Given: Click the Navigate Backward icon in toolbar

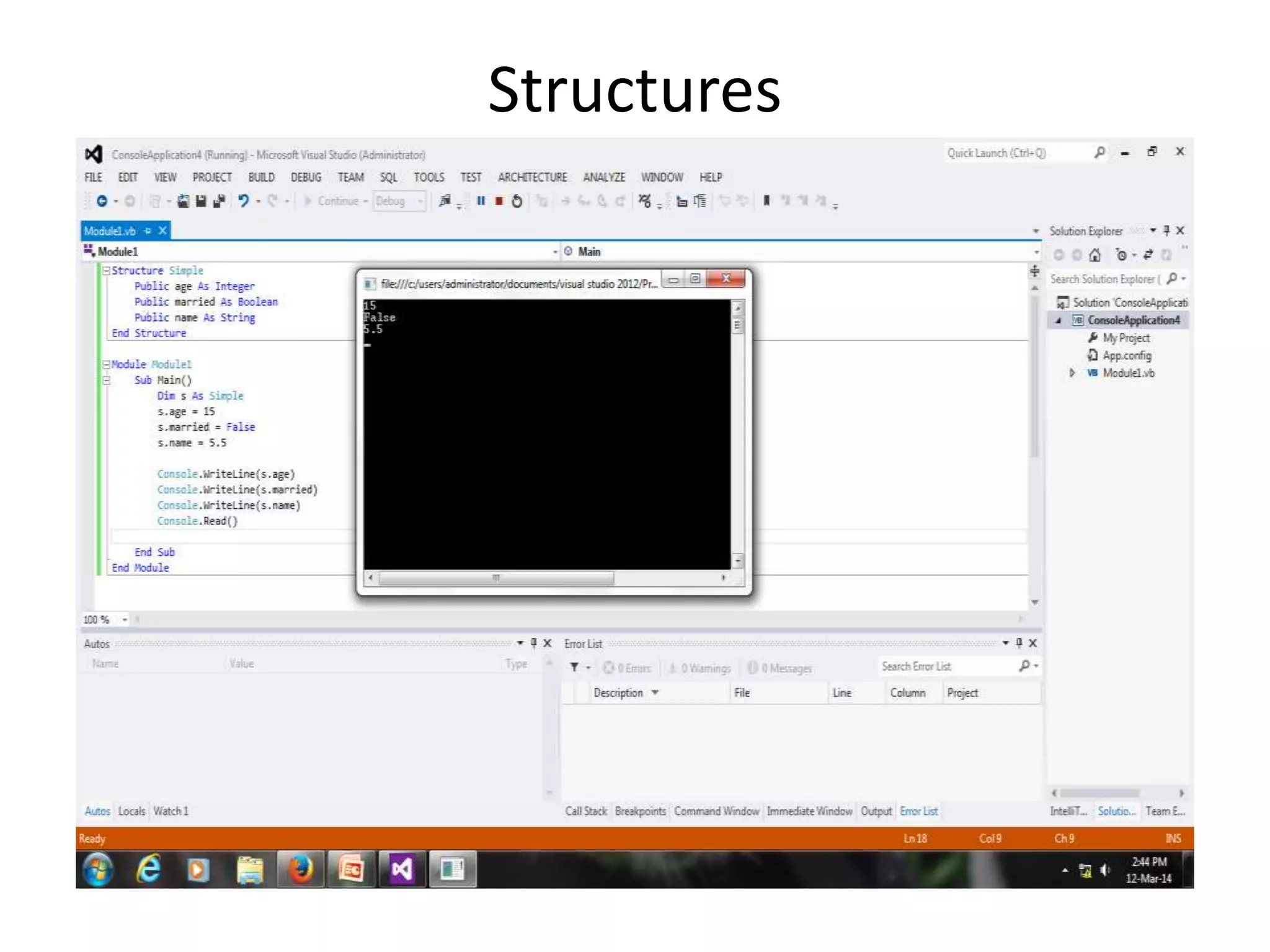Looking at the screenshot, I should point(102,201).
